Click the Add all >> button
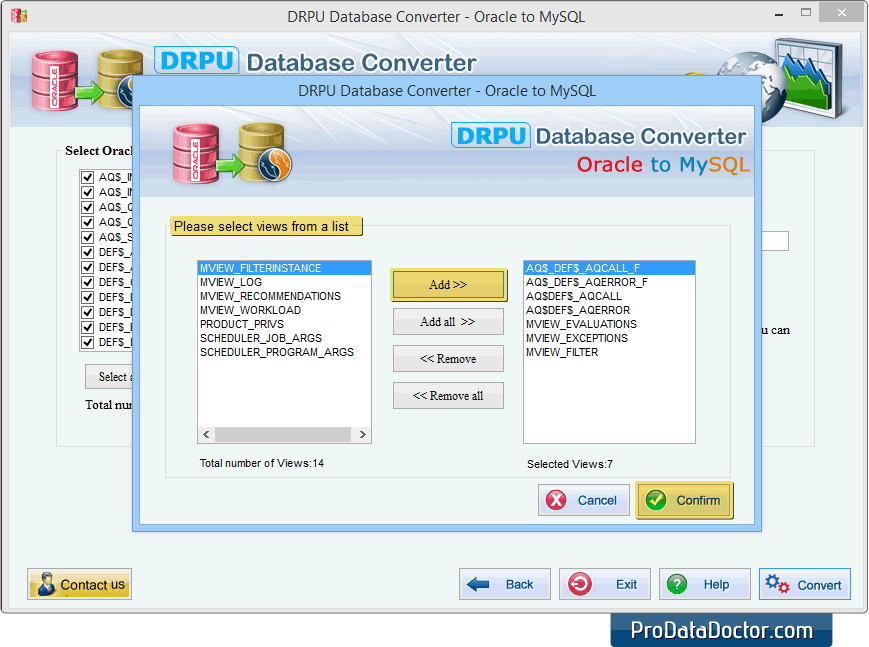The width and height of the screenshot is (869, 647). 448,322
